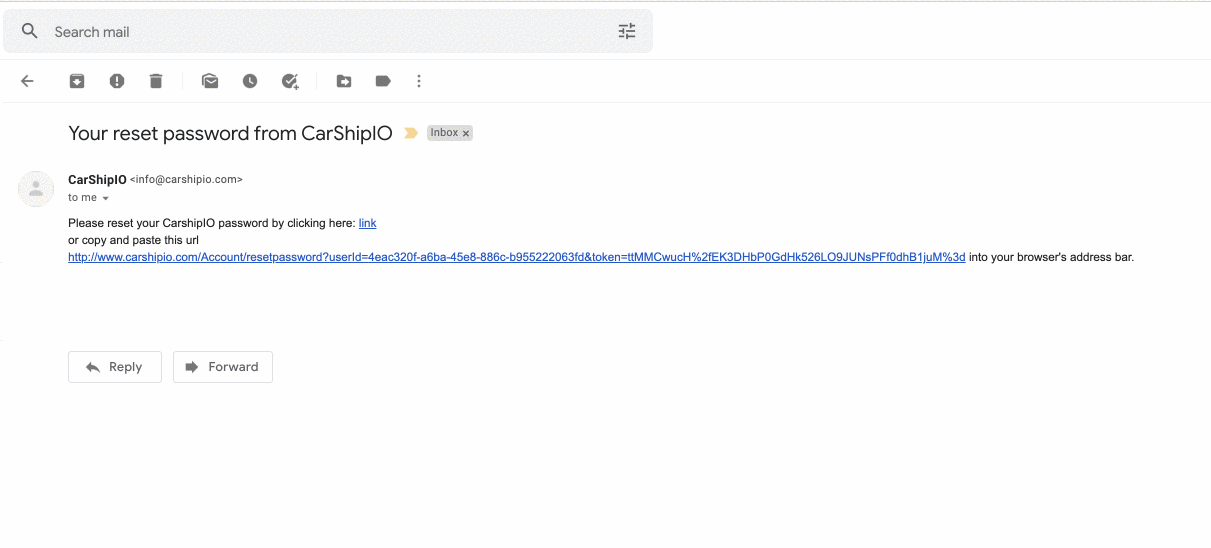Archive this email
Screen dimensions: 1211x548
tap(77, 81)
